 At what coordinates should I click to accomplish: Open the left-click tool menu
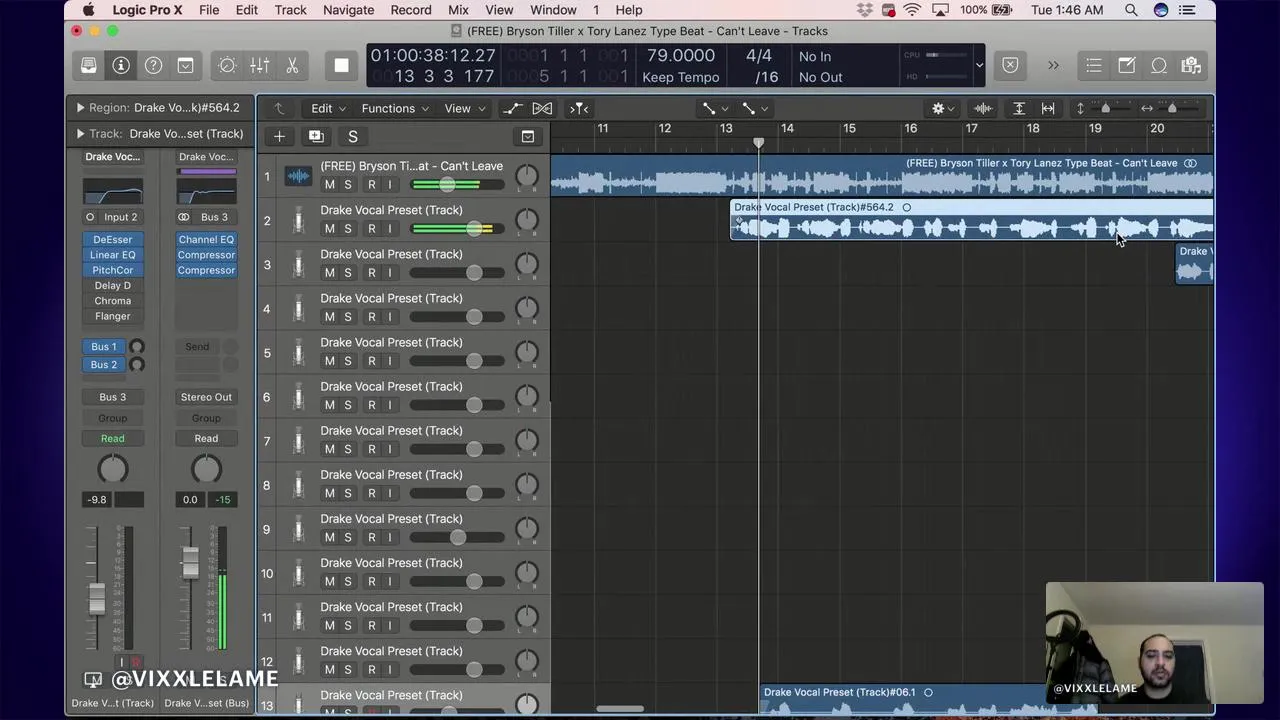click(x=714, y=108)
